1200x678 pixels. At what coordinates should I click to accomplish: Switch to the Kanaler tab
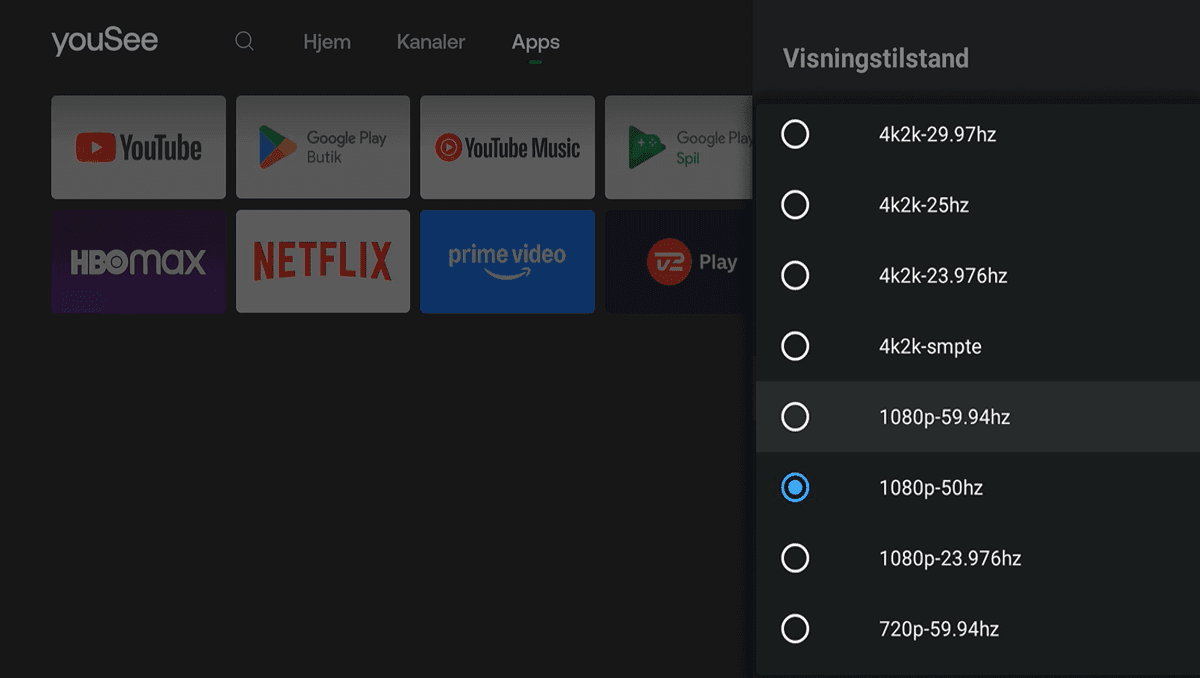tap(431, 42)
